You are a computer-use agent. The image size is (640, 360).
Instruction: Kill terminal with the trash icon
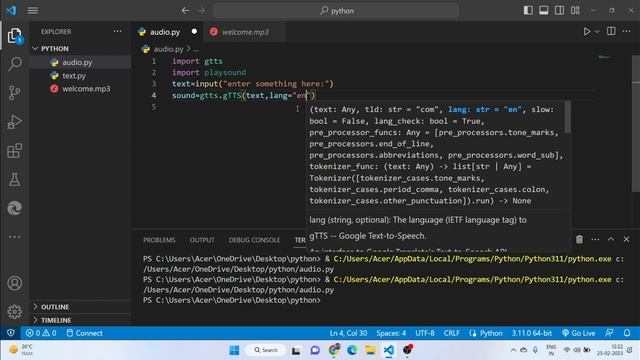point(579,240)
